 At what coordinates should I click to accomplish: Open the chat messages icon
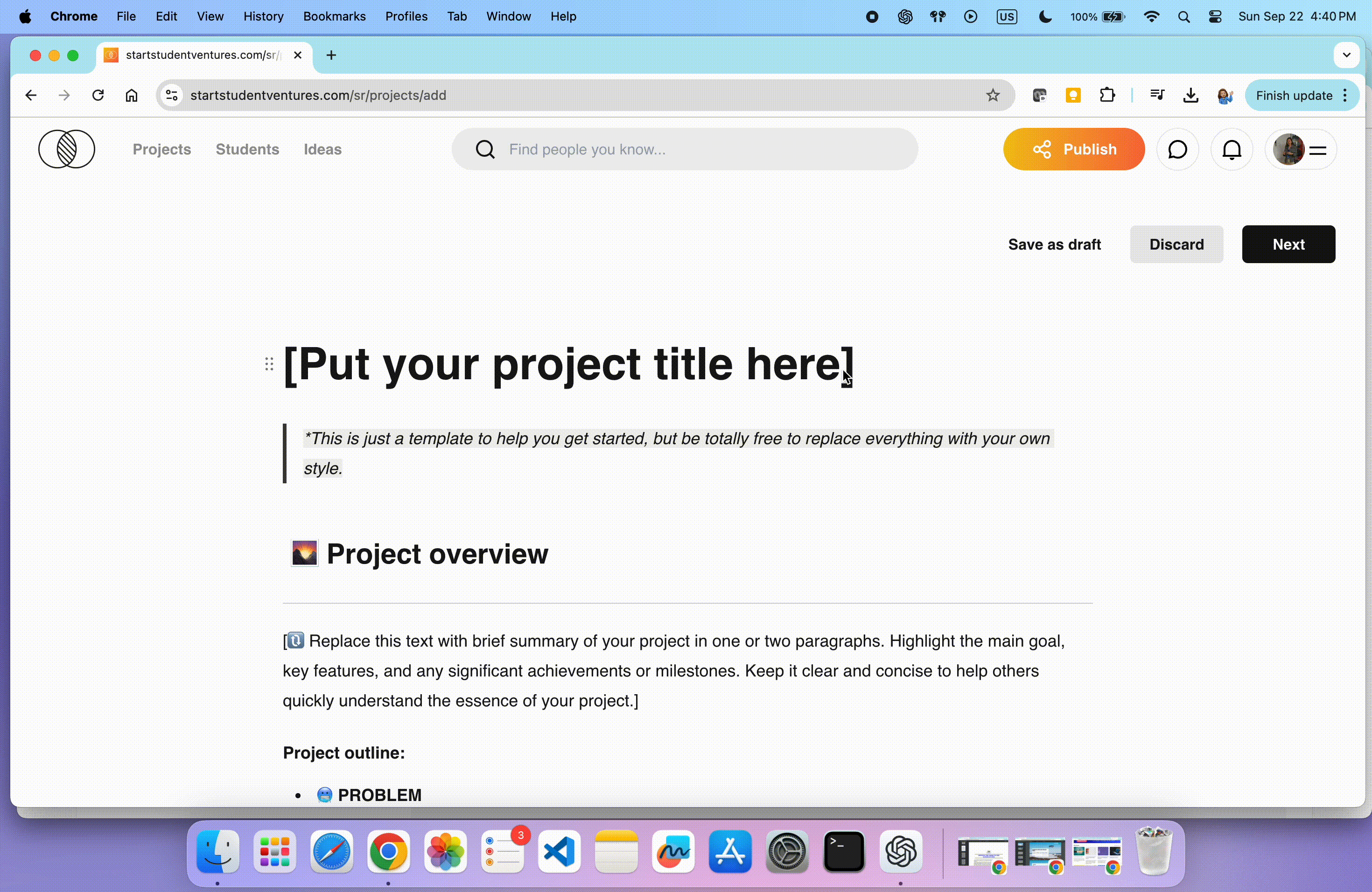[1177, 149]
